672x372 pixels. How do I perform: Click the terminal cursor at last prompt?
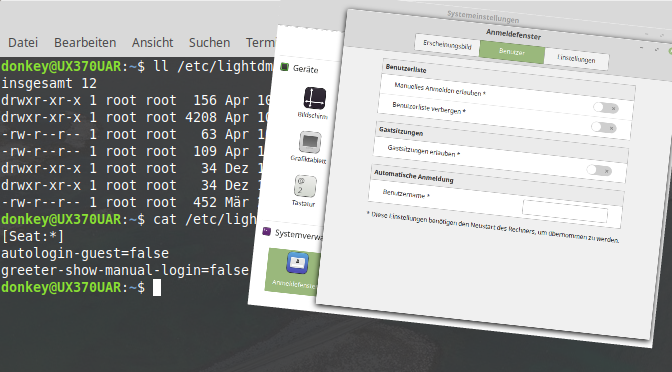[x=157, y=288]
